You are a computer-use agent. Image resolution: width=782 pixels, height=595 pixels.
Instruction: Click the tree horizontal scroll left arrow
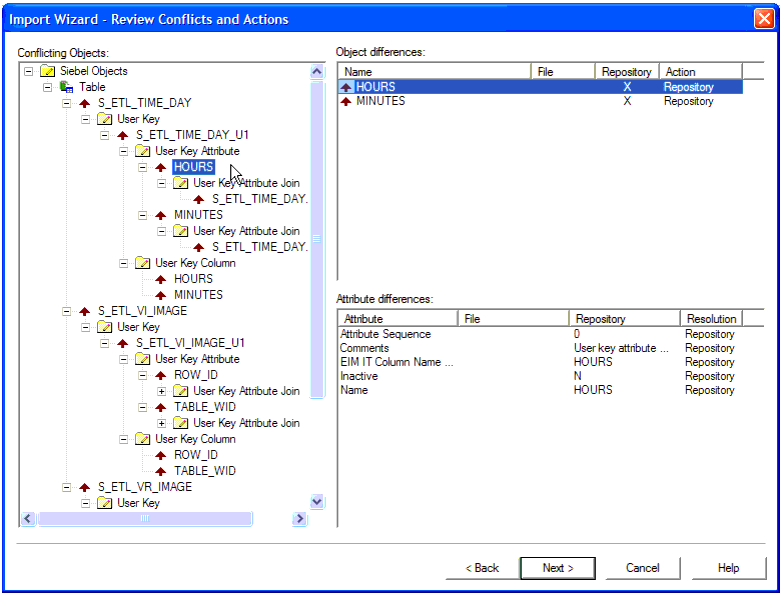[28, 519]
